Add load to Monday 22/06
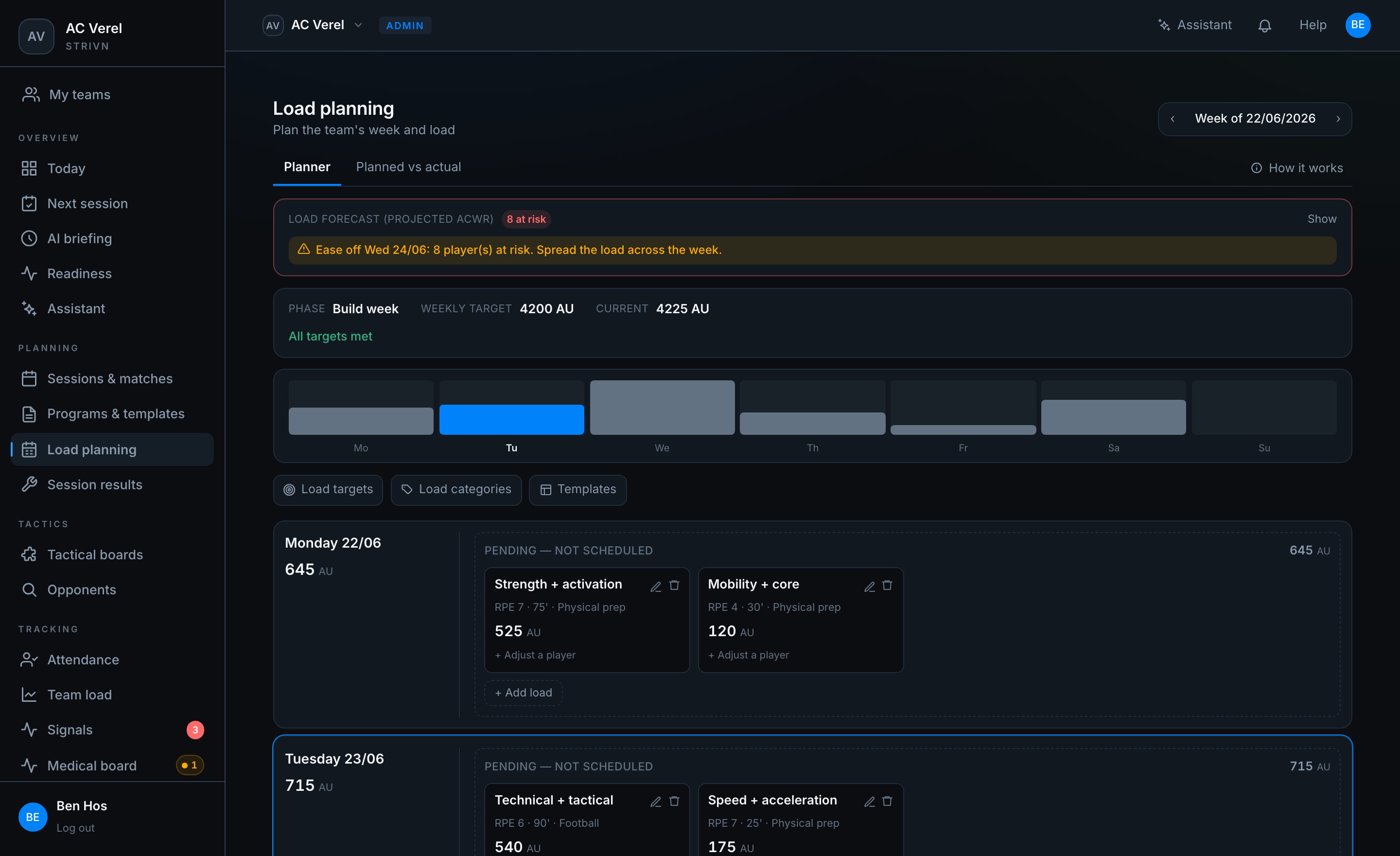1400x856 pixels. click(x=523, y=692)
